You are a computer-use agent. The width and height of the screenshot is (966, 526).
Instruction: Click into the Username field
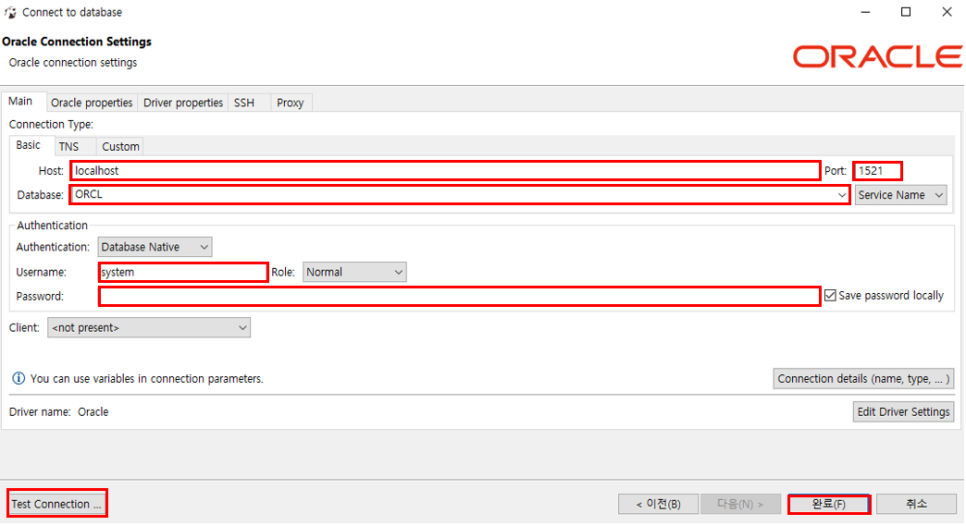pyautogui.click(x=183, y=272)
